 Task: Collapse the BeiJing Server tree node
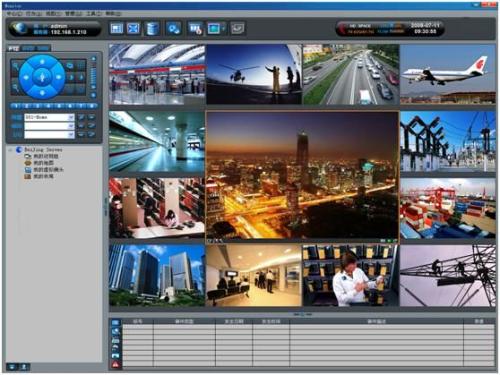tap(10, 150)
